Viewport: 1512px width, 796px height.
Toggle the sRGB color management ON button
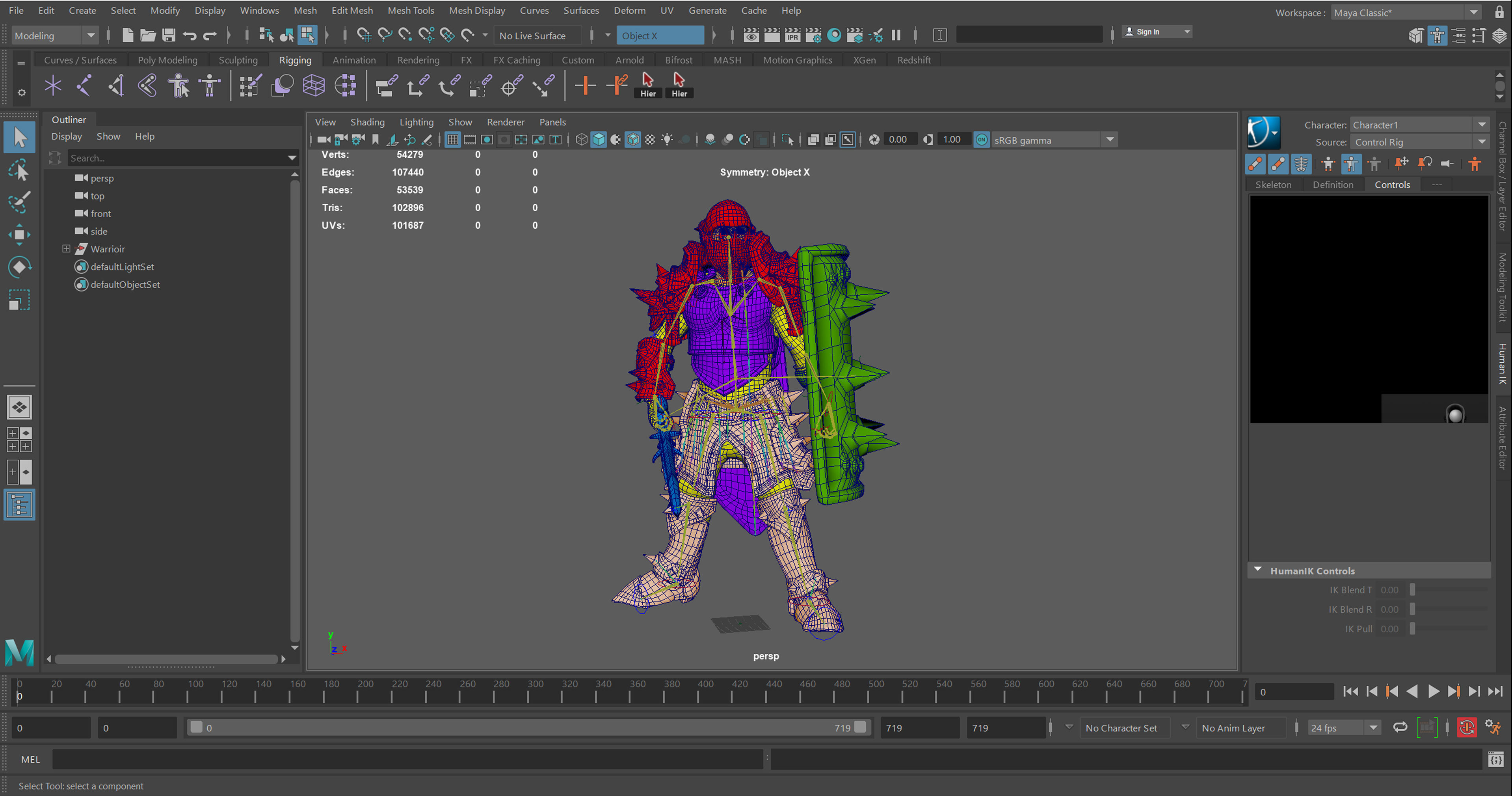point(981,140)
